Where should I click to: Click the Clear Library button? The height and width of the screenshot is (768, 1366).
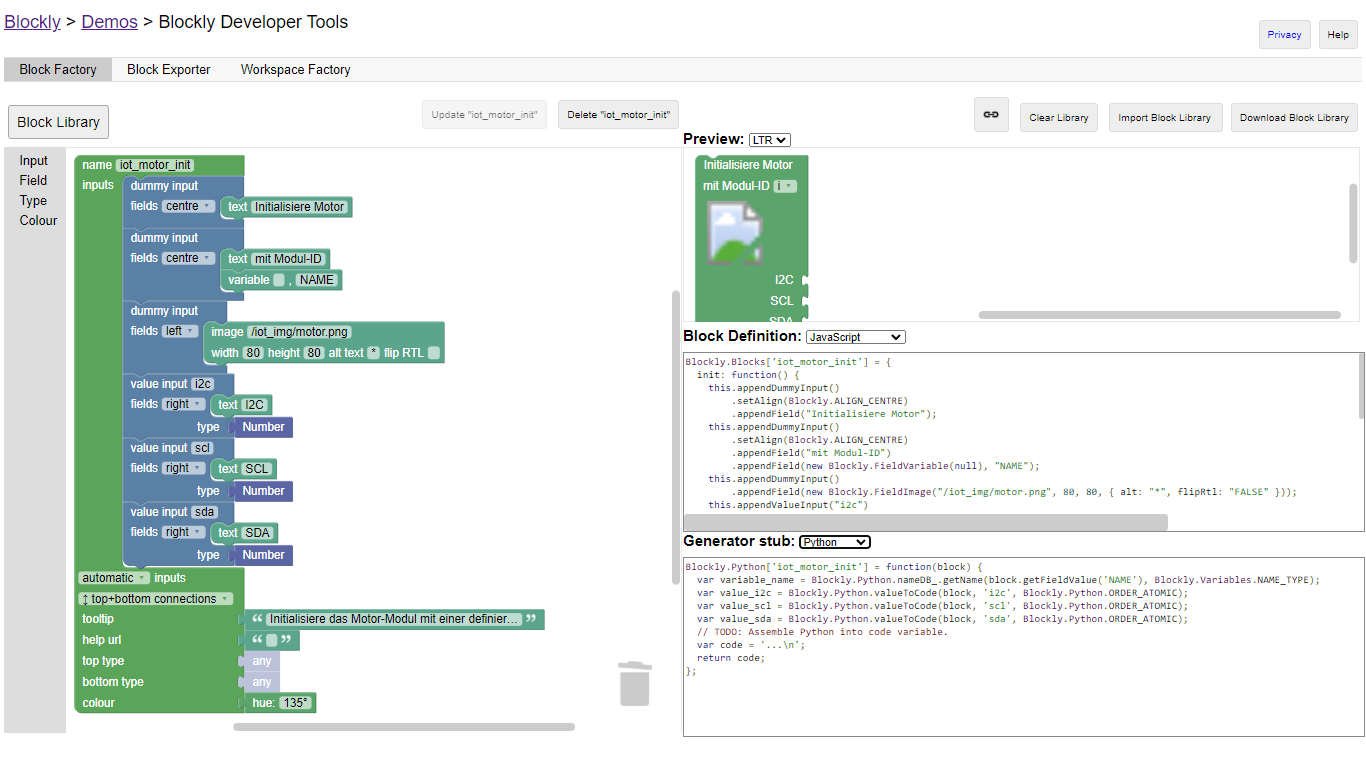pyautogui.click(x=1059, y=118)
